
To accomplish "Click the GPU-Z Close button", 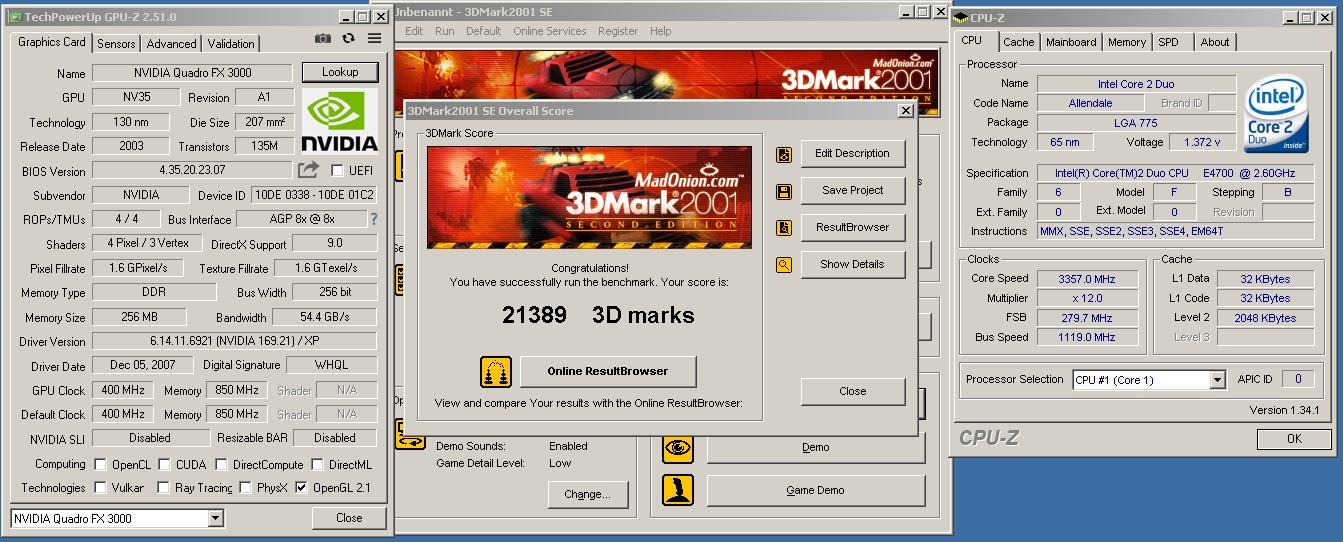I will click(349, 518).
